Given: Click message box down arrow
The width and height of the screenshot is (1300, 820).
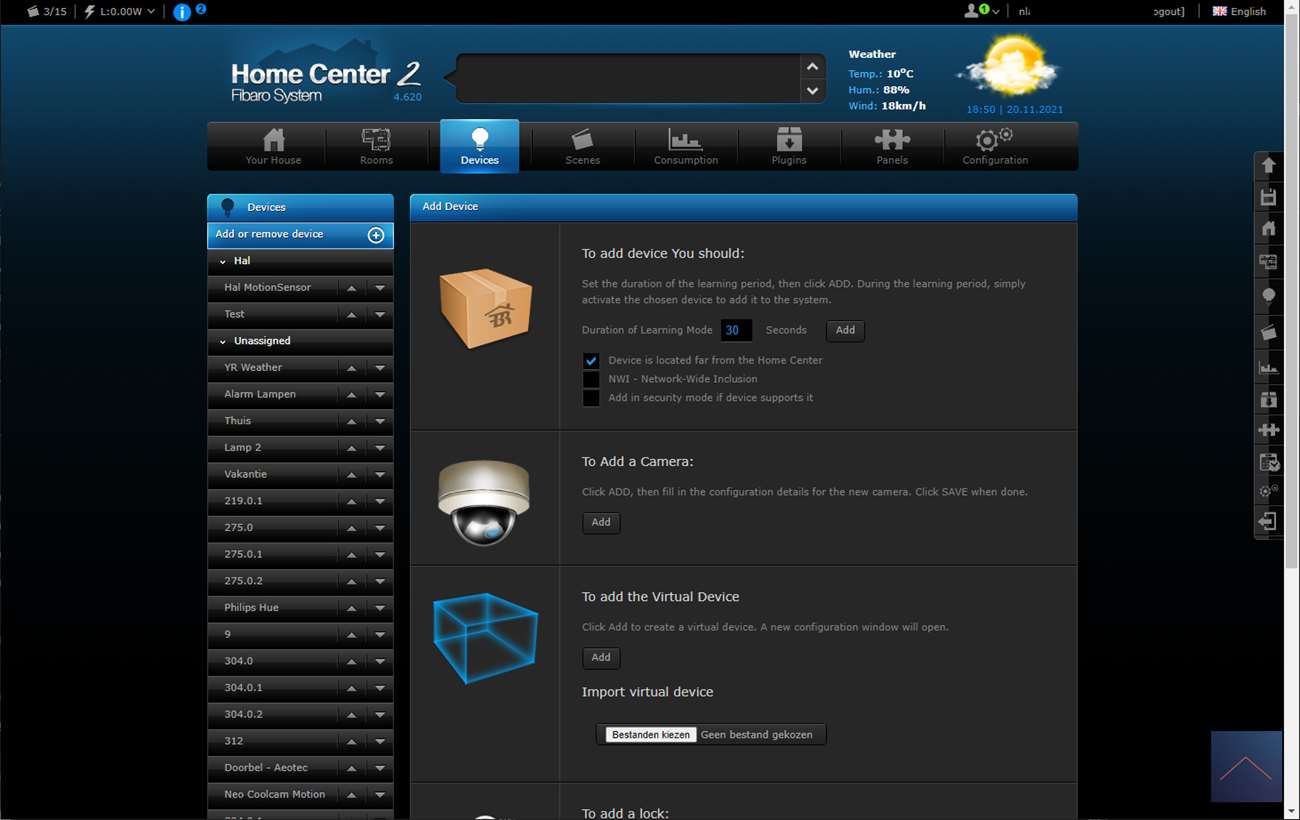Looking at the screenshot, I should 812,91.
